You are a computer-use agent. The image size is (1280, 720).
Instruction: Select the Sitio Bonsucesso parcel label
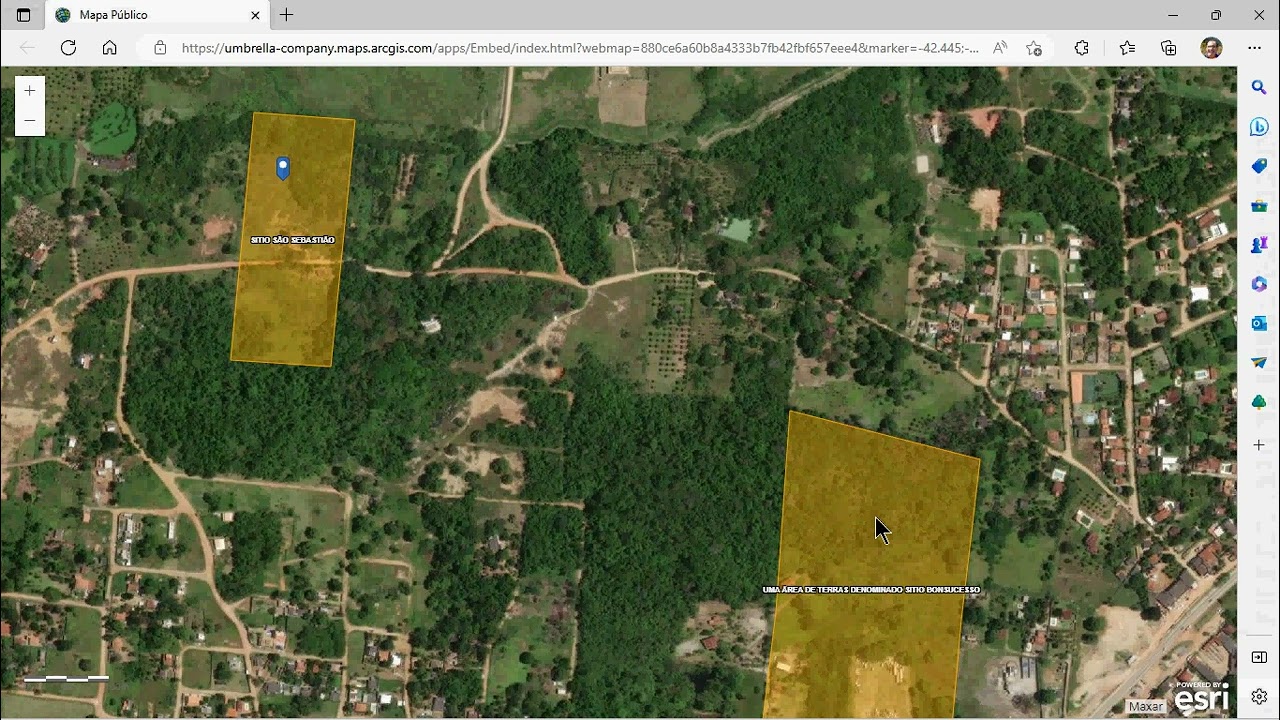click(871, 590)
